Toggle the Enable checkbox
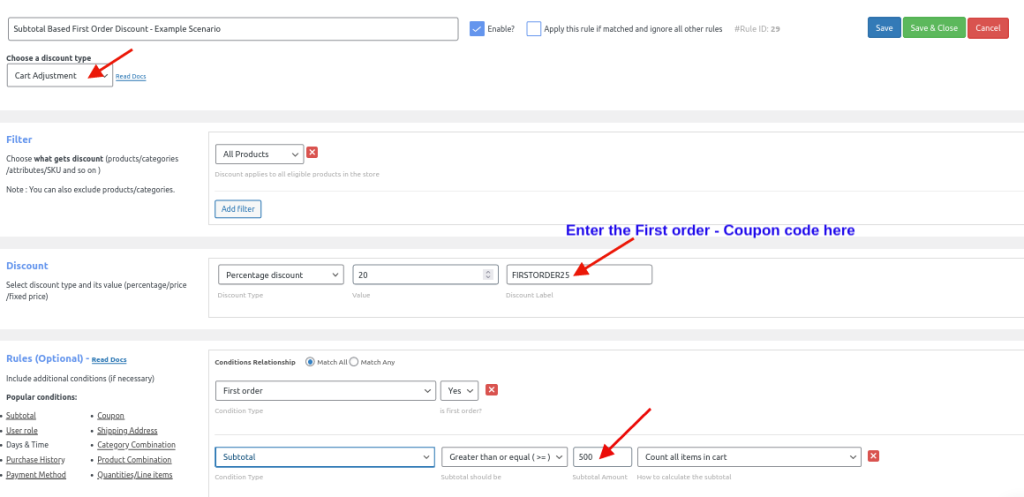The width and height of the screenshot is (1024, 497). [477, 29]
